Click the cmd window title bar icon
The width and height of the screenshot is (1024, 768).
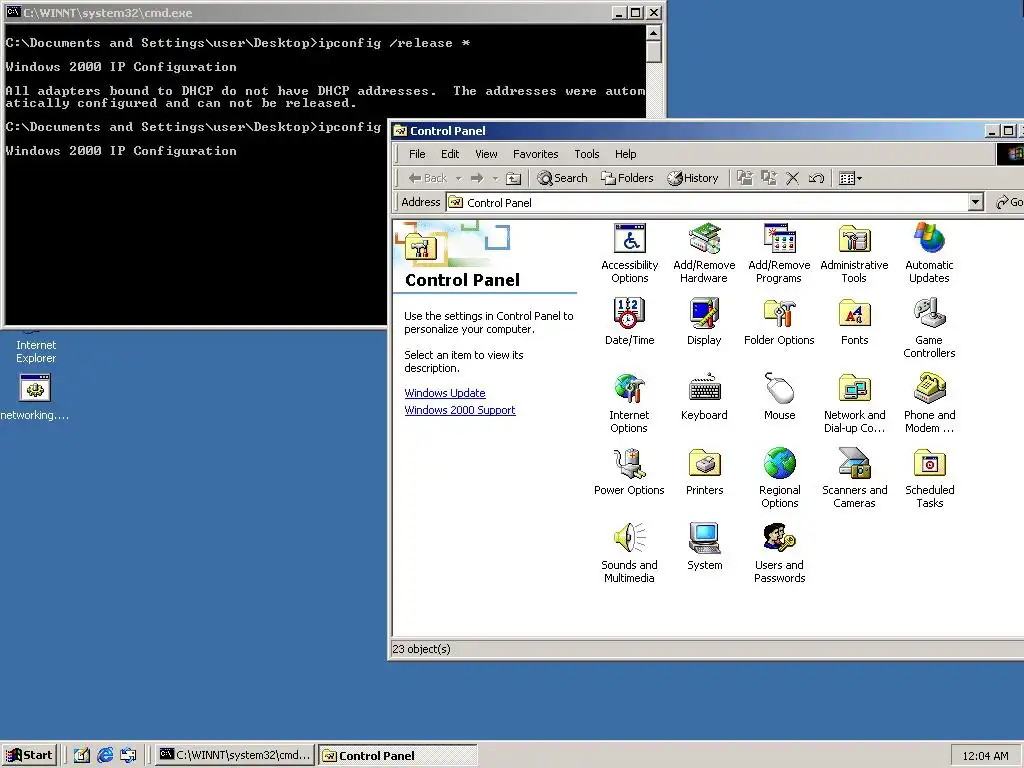tap(13, 12)
